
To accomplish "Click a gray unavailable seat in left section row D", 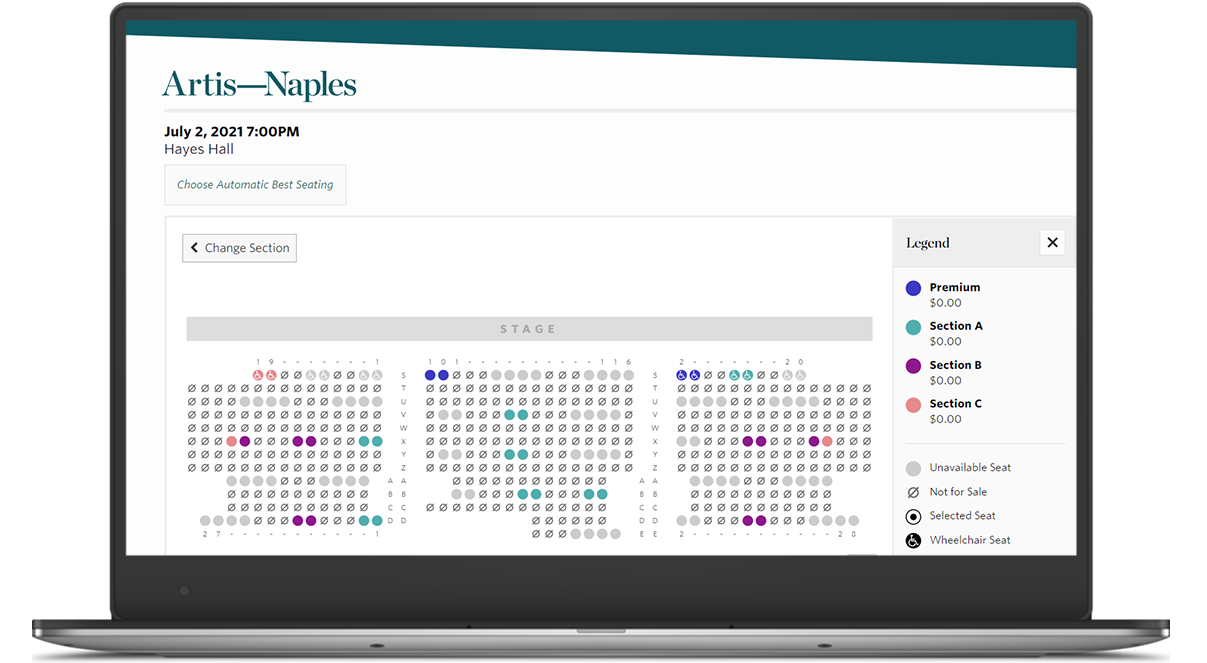I will pyautogui.click(x=207, y=521).
